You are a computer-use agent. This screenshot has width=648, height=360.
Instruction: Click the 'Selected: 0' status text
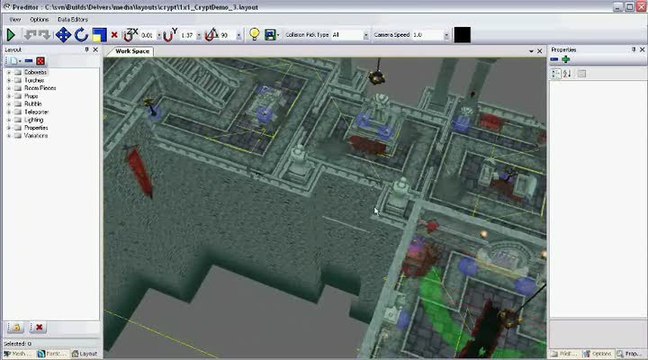(18, 344)
